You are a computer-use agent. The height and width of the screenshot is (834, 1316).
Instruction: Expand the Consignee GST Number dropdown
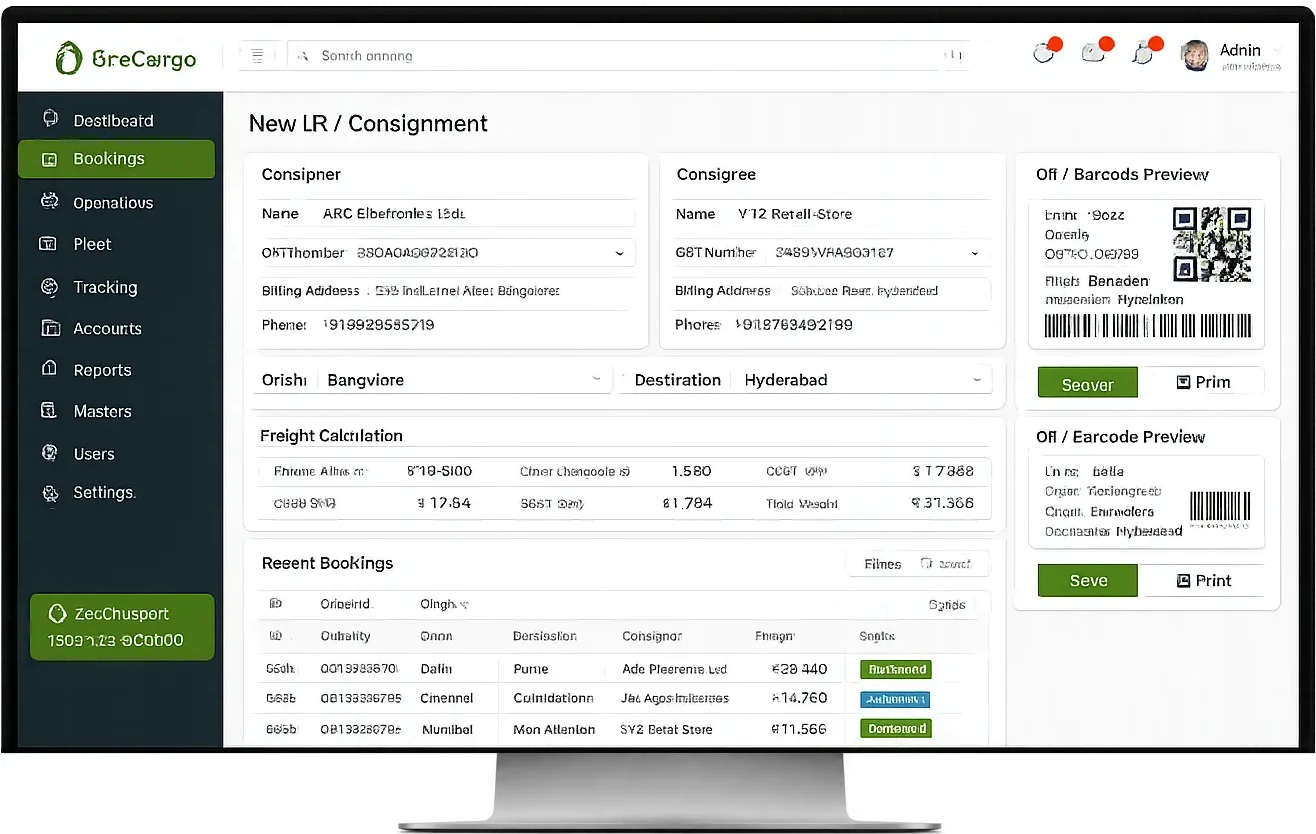tap(975, 254)
